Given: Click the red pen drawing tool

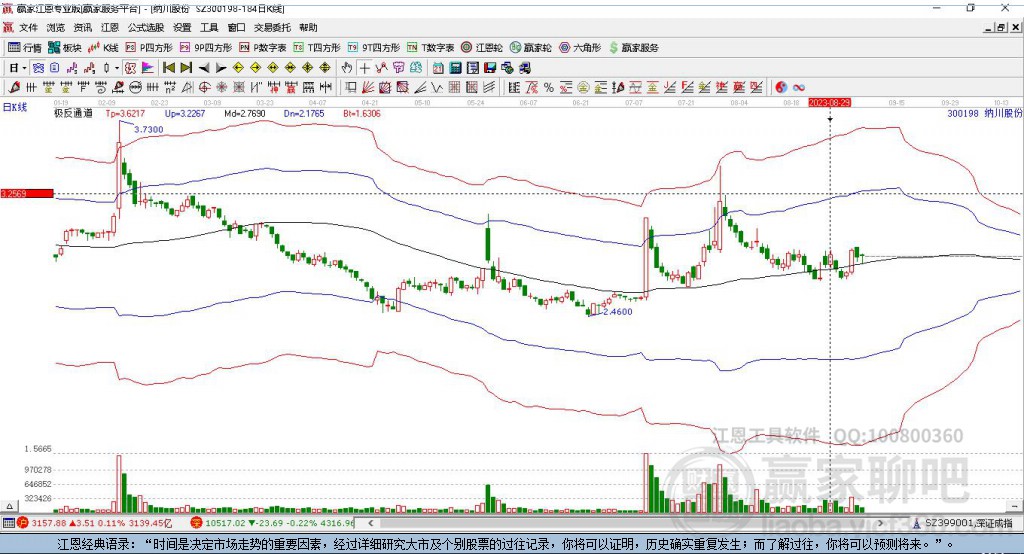Looking at the screenshot, I should [14, 88].
